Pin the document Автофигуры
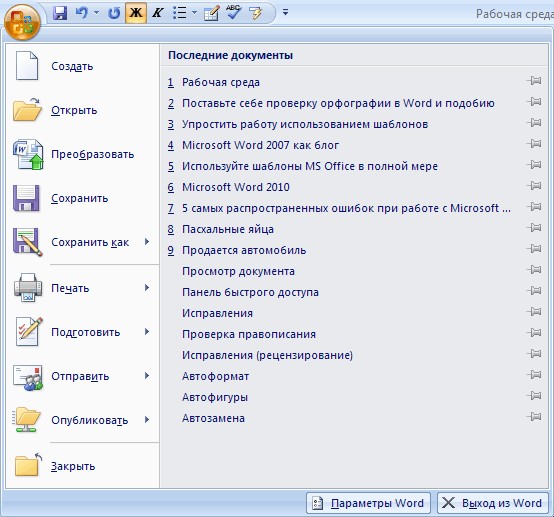 point(534,396)
